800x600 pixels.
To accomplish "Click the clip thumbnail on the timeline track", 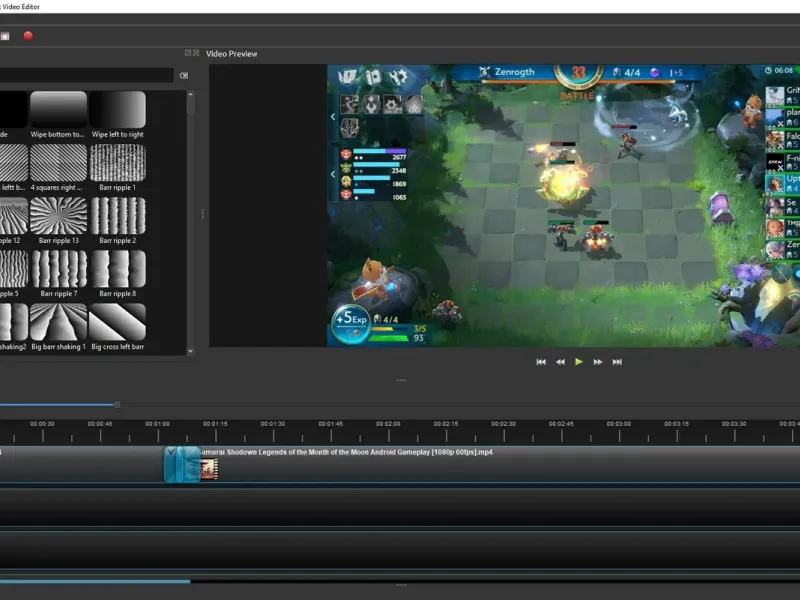I will 209,469.
